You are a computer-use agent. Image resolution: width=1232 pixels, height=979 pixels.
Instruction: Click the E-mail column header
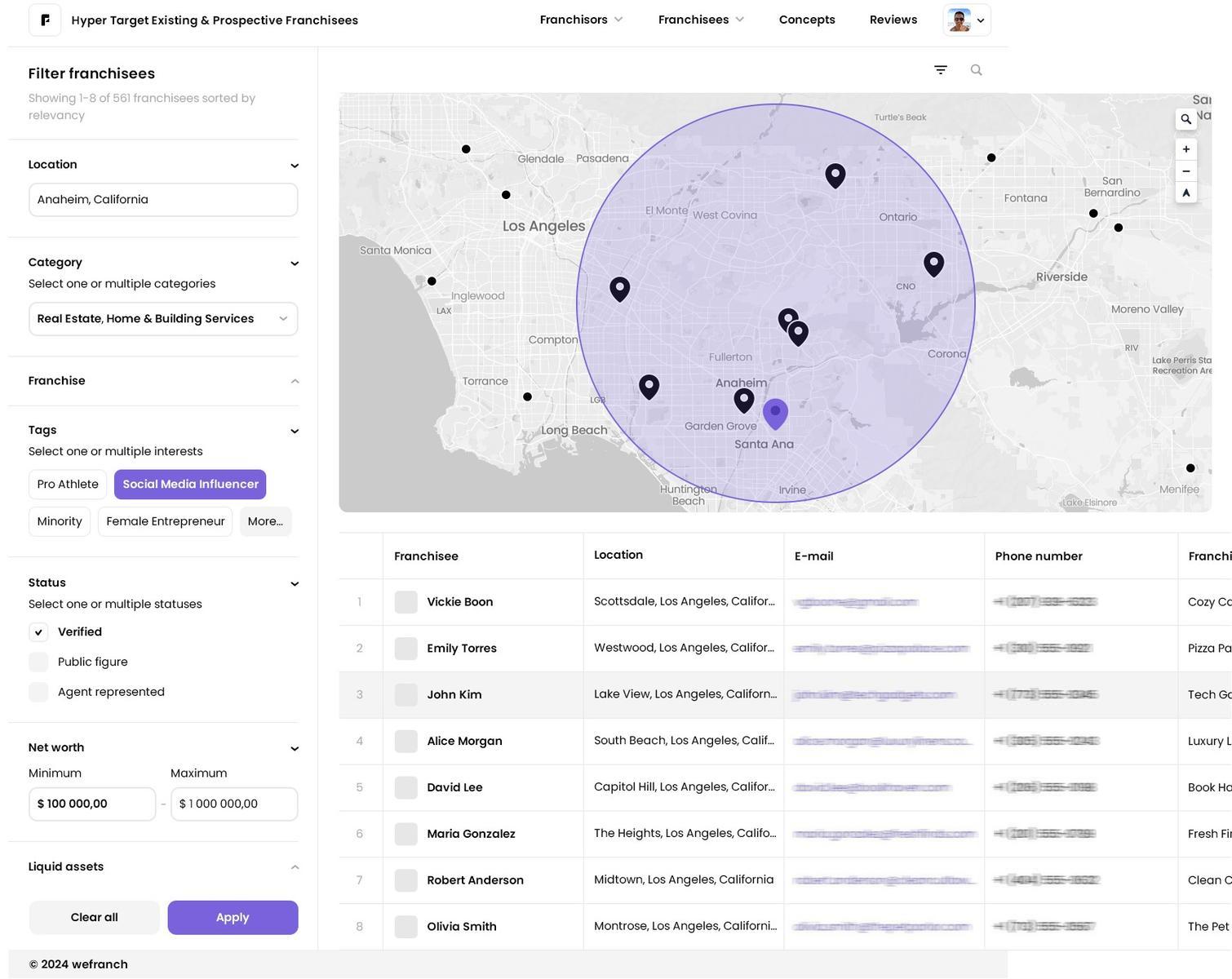point(813,556)
